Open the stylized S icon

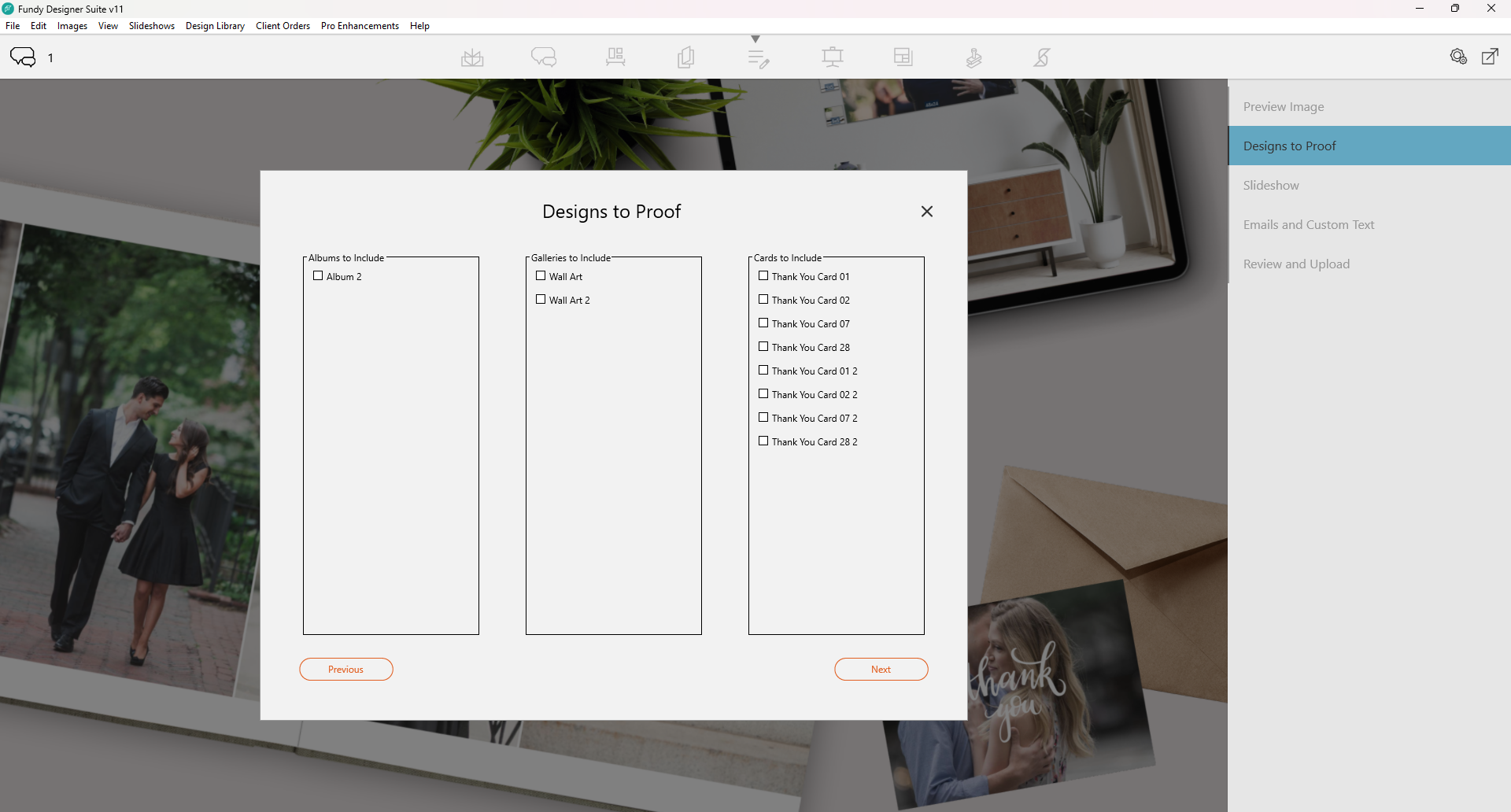[1042, 57]
